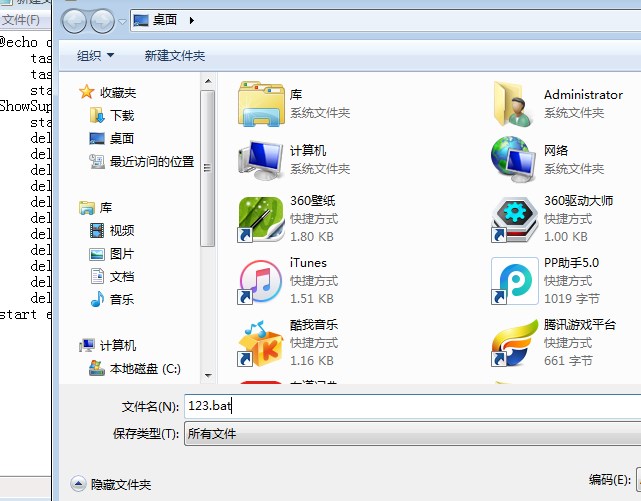Open the 组织 dropdown menu
This screenshot has width=641, height=501.
[95, 56]
